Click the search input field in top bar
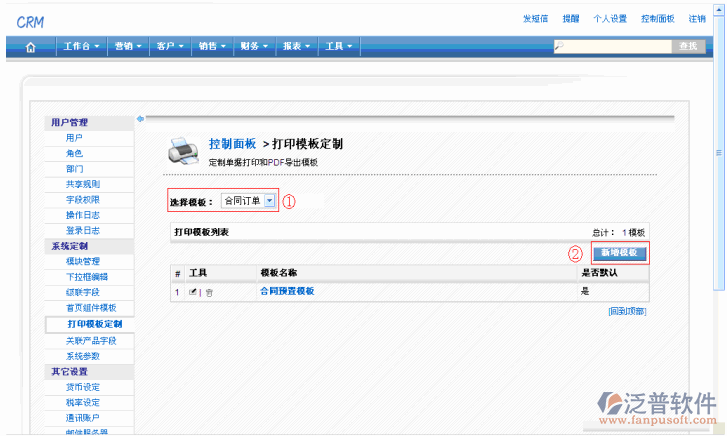The width and height of the screenshot is (727, 436). [x=612, y=46]
